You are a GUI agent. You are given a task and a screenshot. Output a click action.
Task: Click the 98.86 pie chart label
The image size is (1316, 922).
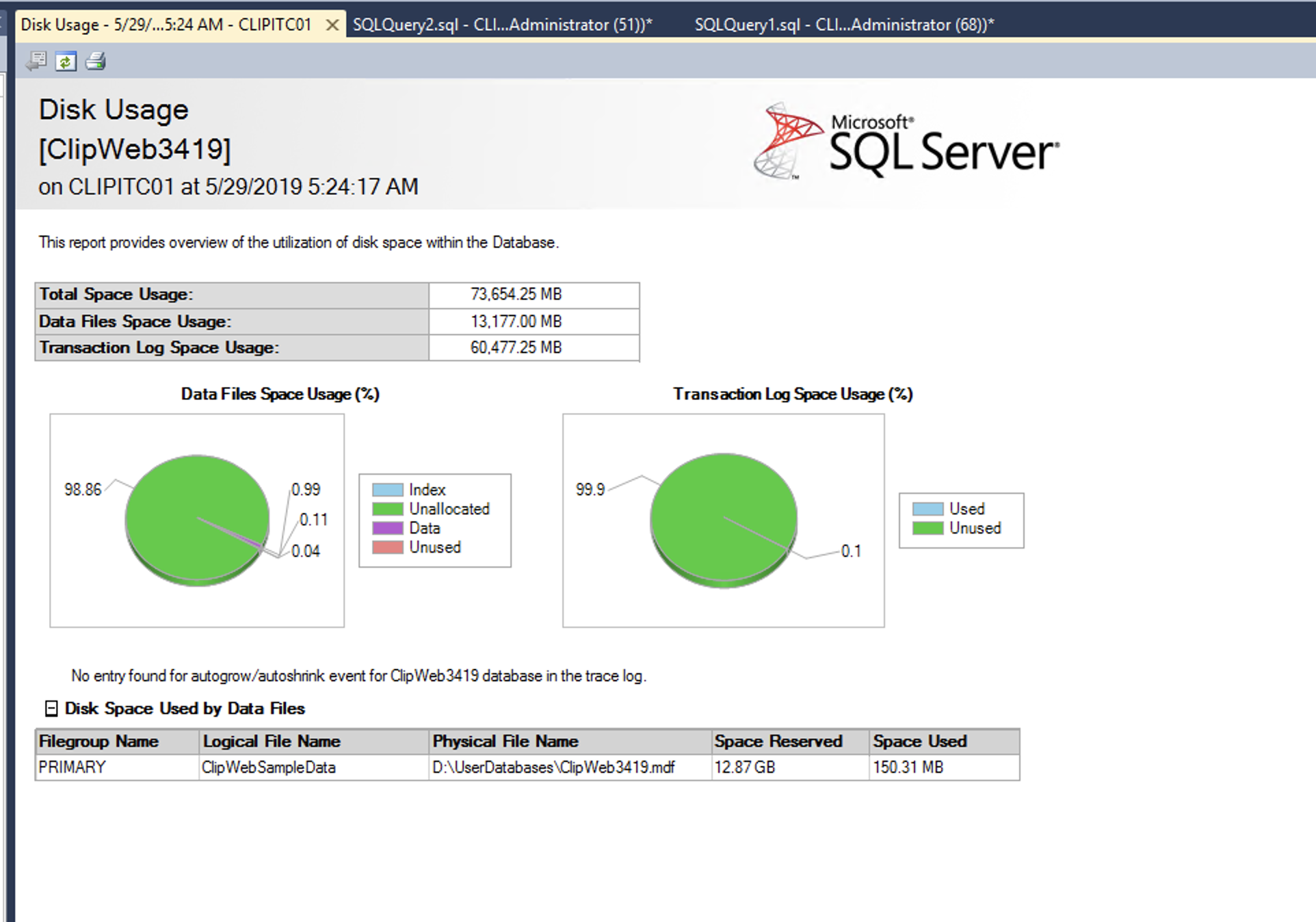83,490
